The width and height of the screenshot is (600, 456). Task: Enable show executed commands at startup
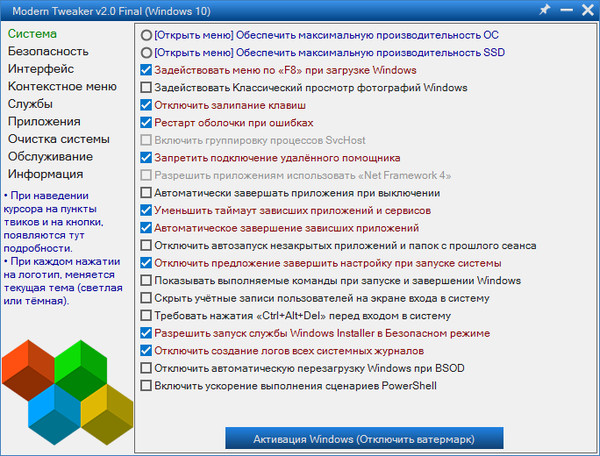[x=146, y=280]
